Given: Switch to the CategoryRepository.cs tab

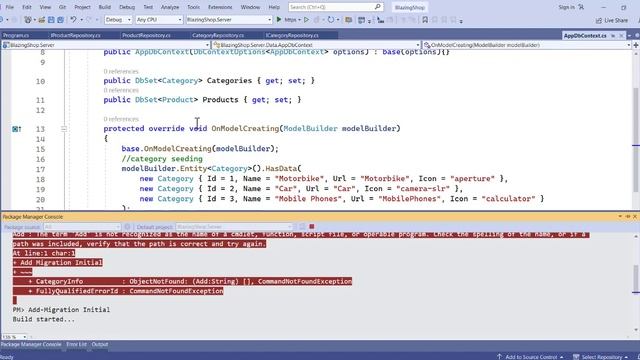Looking at the screenshot, I should (218, 36).
